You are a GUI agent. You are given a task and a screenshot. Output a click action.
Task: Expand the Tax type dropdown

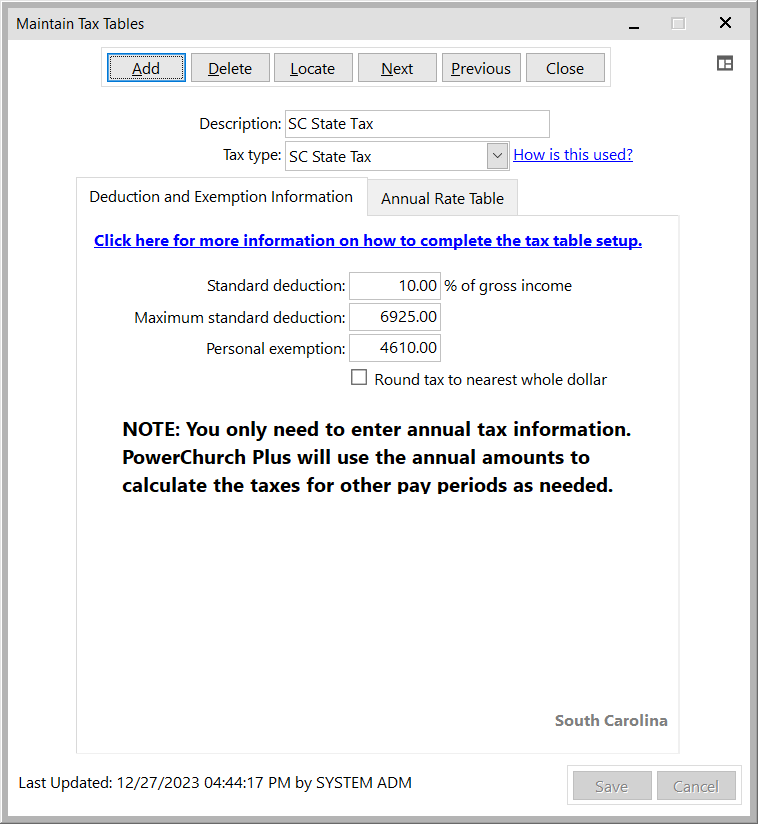(x=497, y=156)
